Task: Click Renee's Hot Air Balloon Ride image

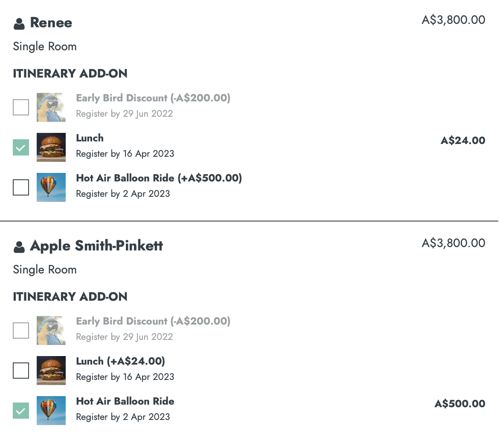Action: pos(51,187)
